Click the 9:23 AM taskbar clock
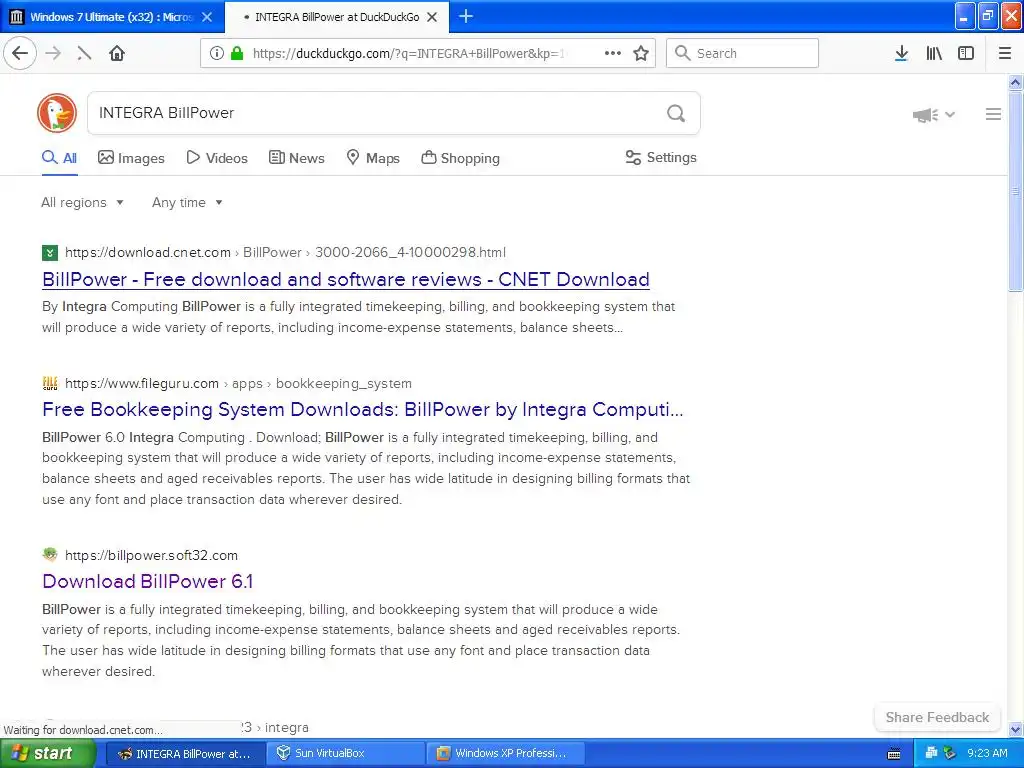 tap(987, 754)
